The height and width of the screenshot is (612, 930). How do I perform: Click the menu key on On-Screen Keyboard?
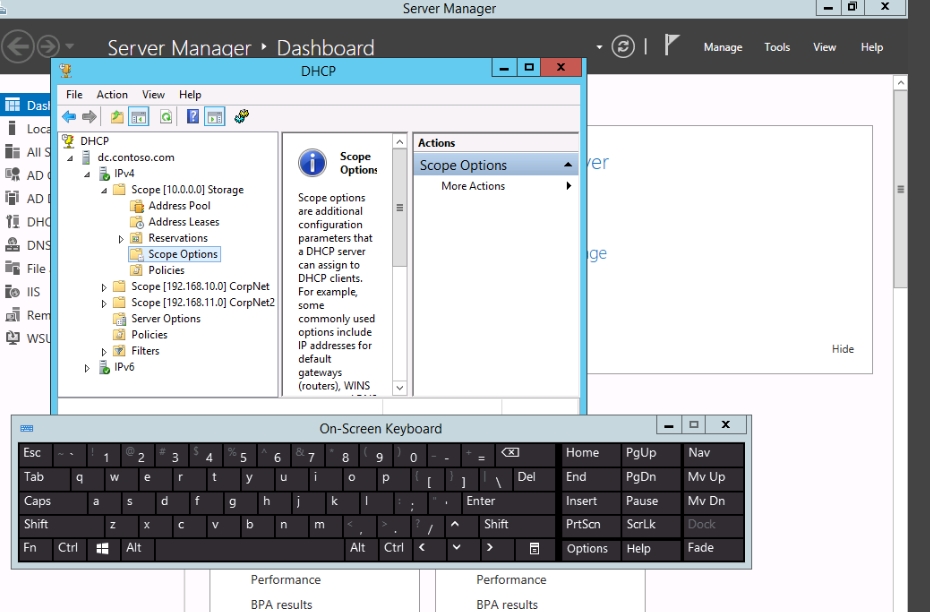tap(534, 549)
